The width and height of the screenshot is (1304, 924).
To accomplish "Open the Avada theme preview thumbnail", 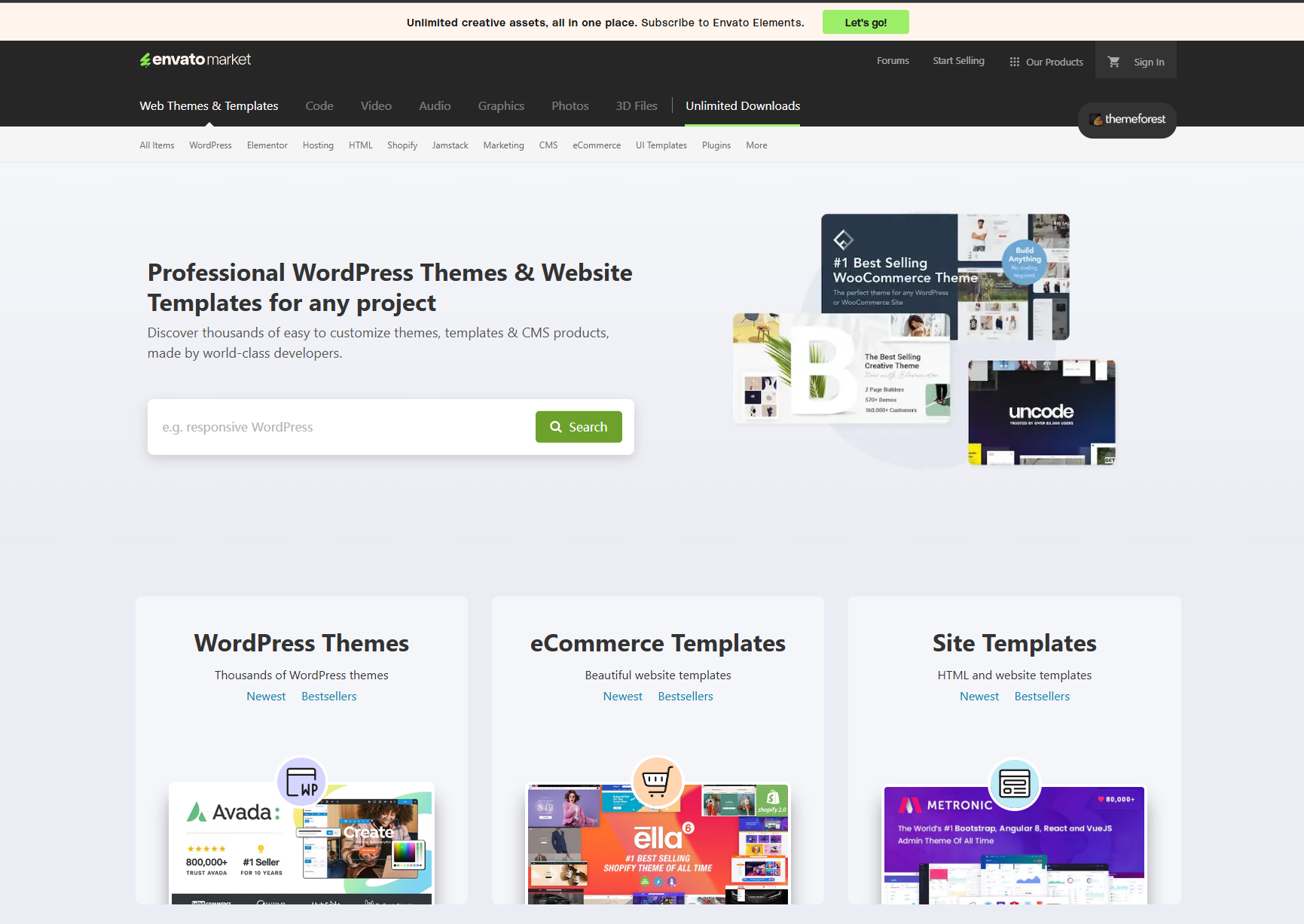I will [301, 843].
